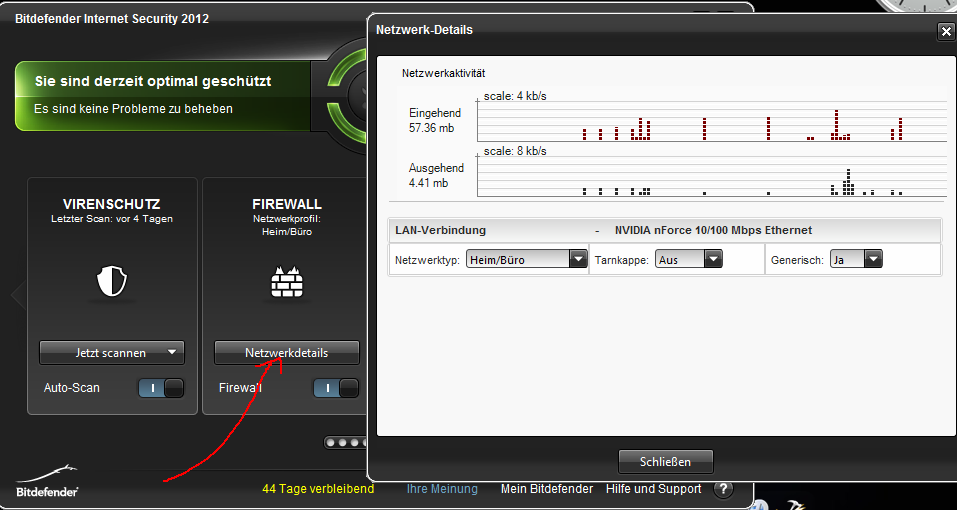The image size is (957, 510).
Task: Click the second page indicator dot
Action: 343,442
